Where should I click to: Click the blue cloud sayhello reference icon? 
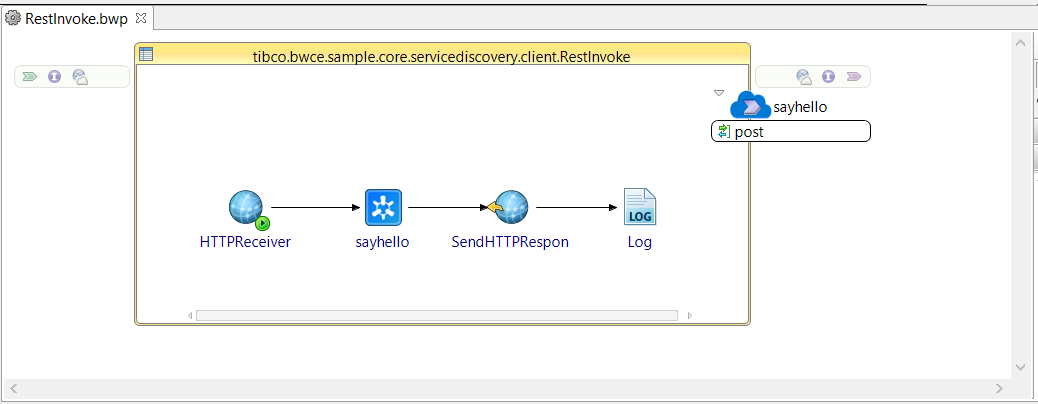click(x=750, y=105)
